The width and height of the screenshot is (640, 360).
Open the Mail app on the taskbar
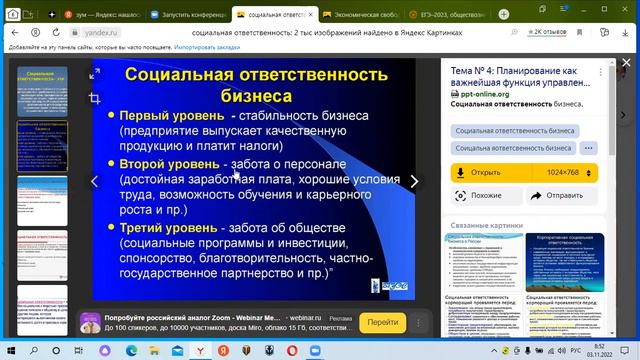point(177,351)
